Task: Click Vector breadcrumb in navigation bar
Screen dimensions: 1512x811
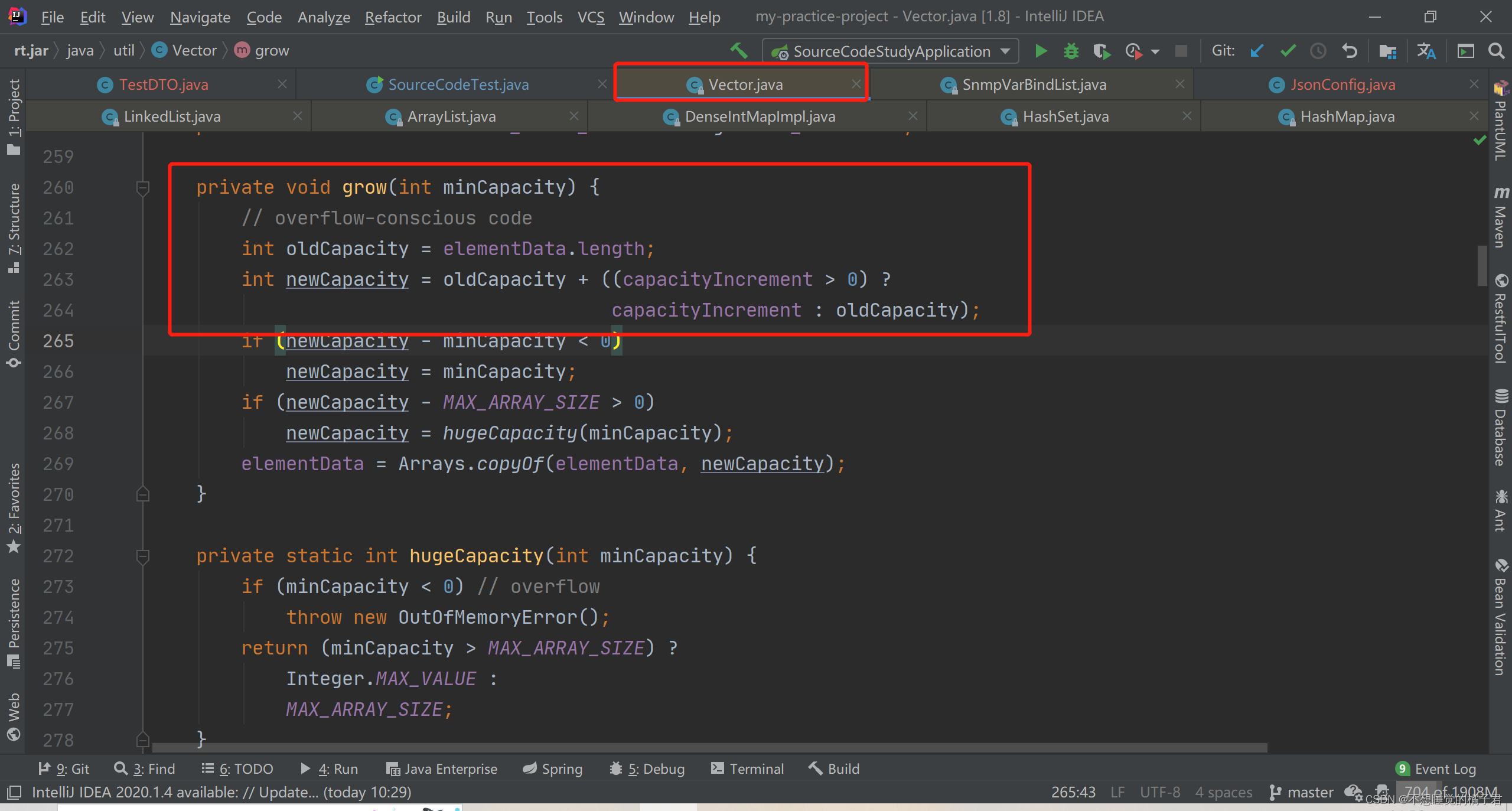Action: [185, 51]
